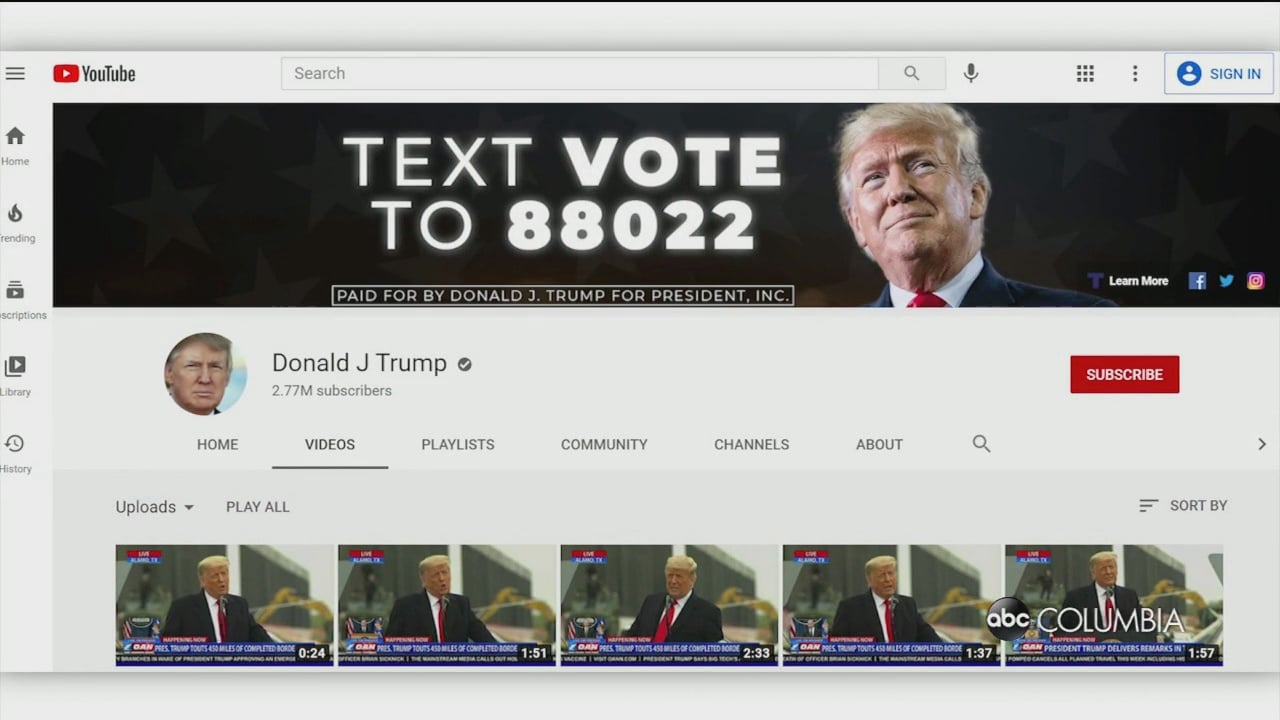Image resolution: width=1280 pixels, height=720 pixels.
Task: Search within the channel using magnifier
Action: 981,444
